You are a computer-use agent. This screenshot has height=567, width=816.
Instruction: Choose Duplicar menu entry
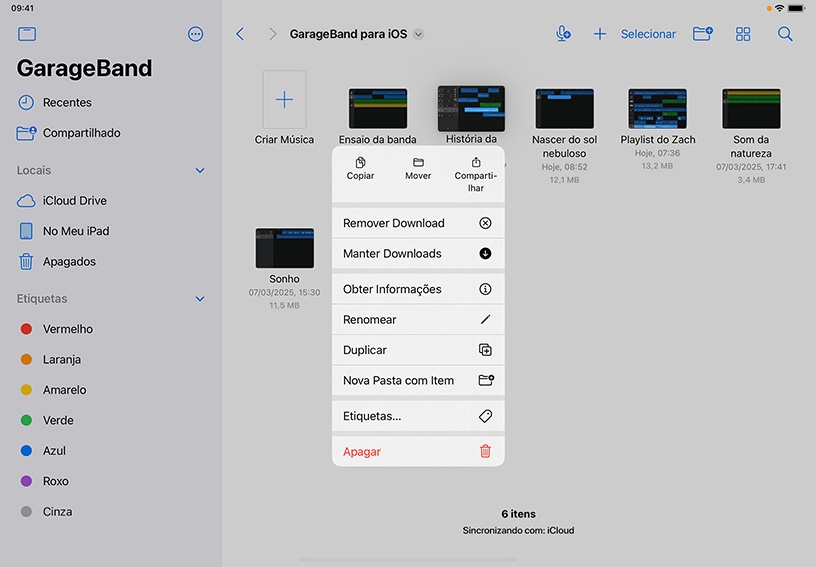pyautogui.click(x=418, y=350)
